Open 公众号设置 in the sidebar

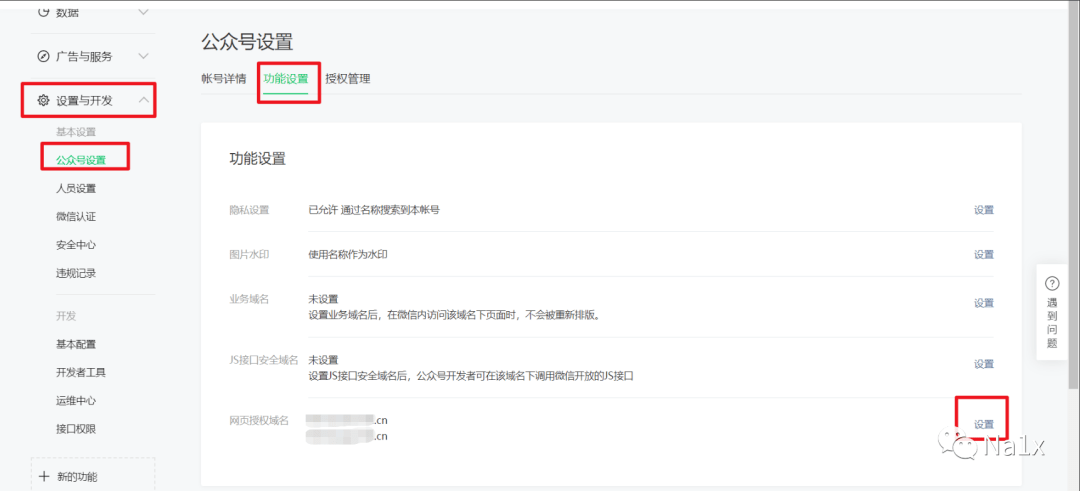[81, 160]
